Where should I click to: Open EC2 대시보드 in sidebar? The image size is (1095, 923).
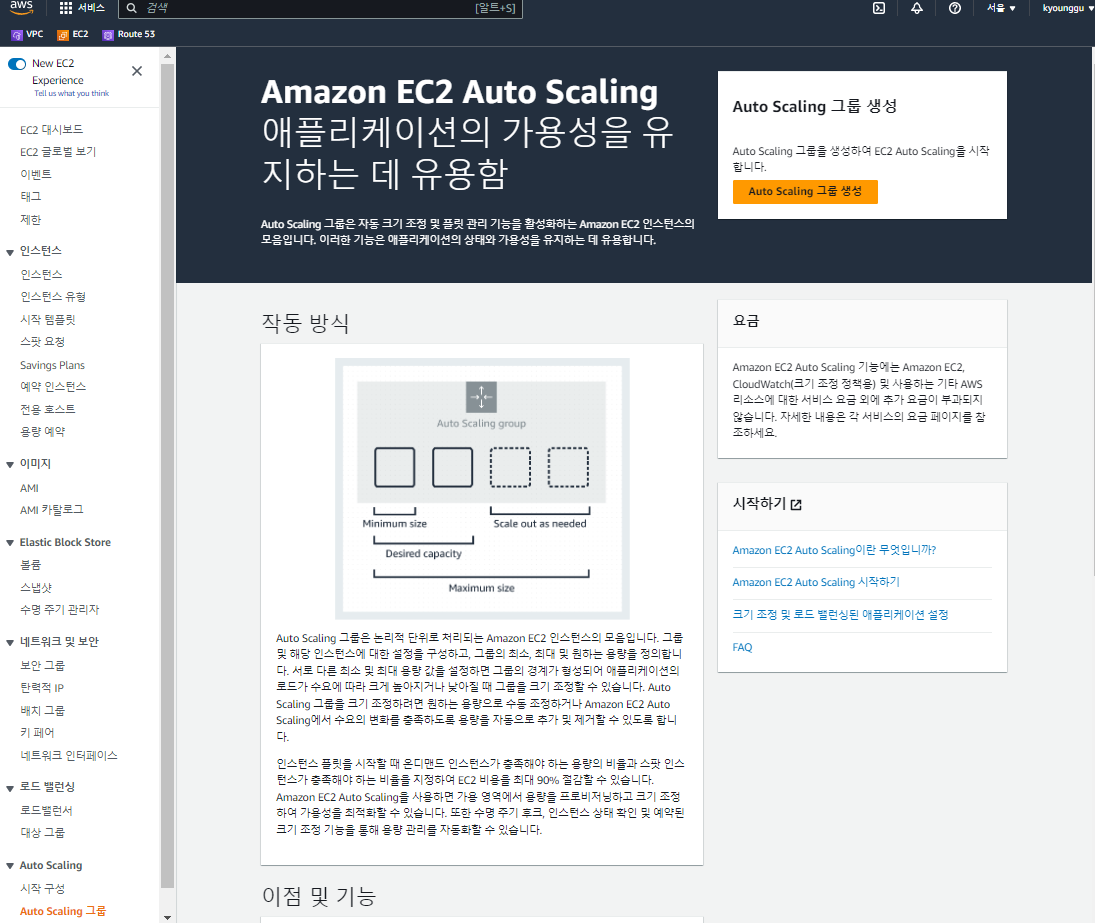click(x=52, y=130)
